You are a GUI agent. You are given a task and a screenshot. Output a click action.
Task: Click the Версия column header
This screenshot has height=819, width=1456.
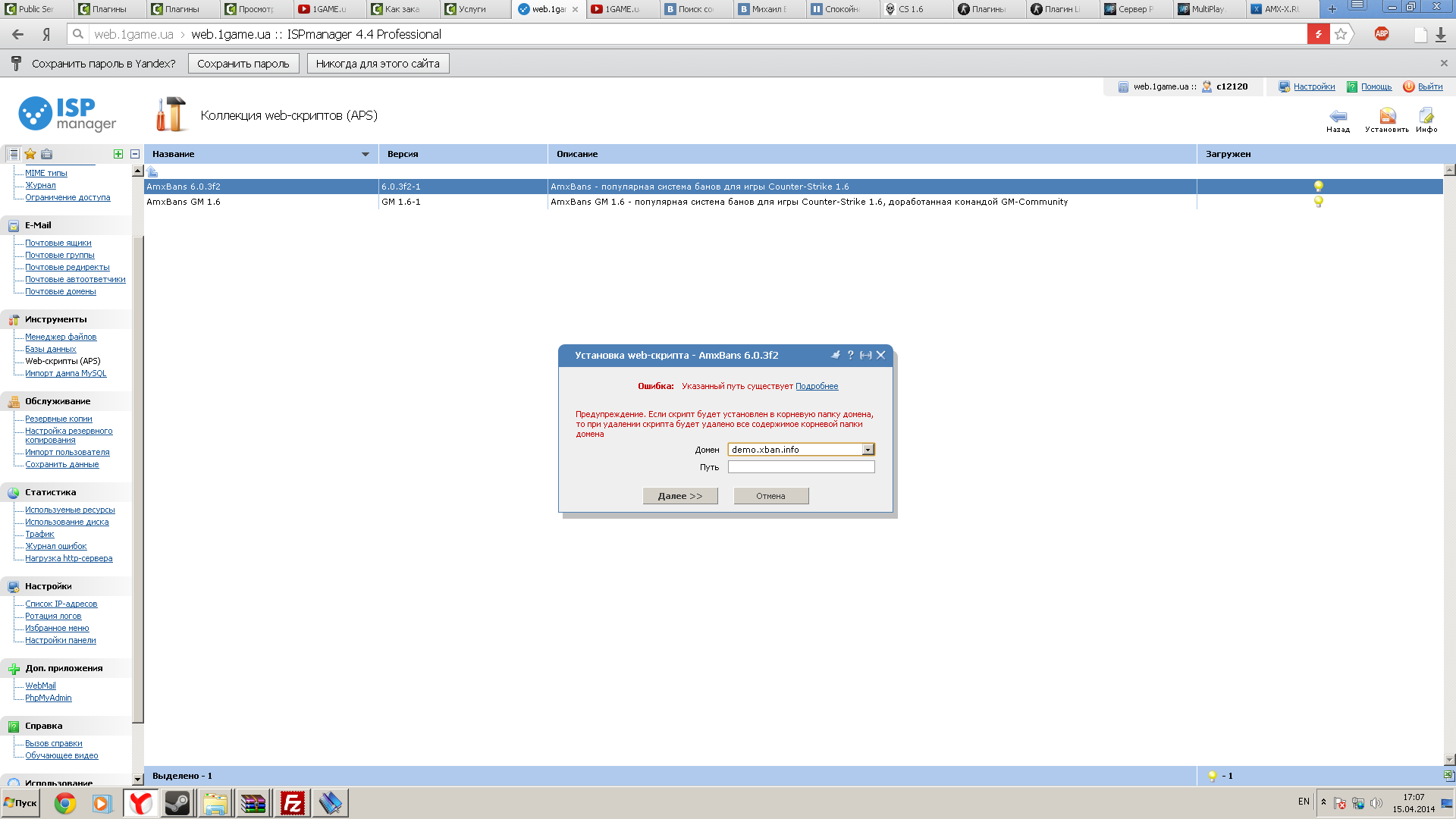click(463, 154)
